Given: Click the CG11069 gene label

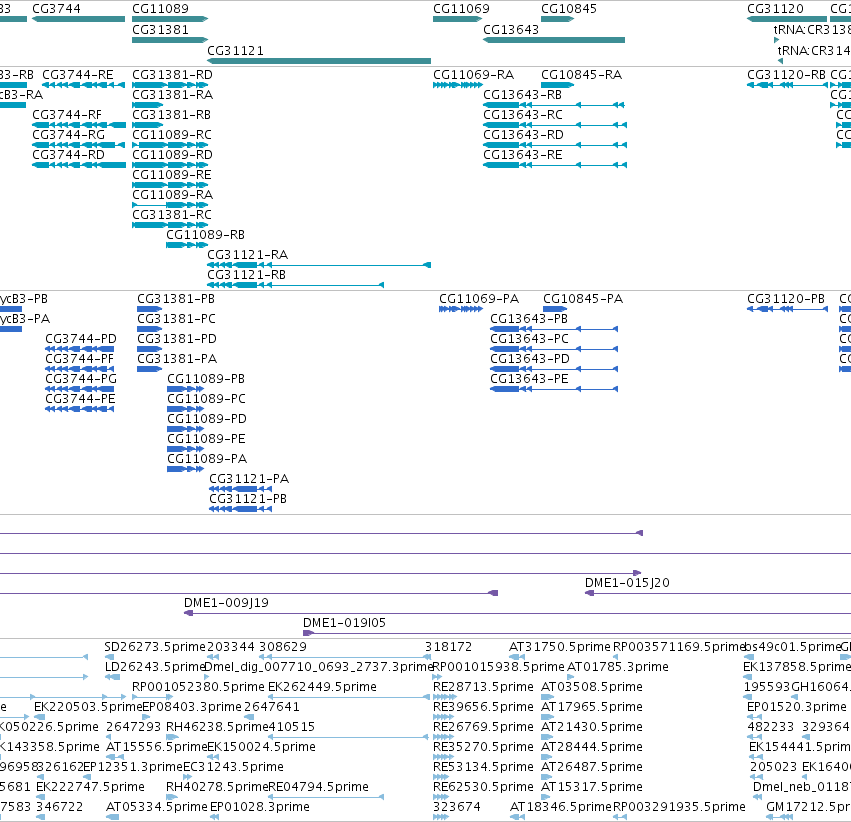Looking at the screenshot, I should pos(461,9).
